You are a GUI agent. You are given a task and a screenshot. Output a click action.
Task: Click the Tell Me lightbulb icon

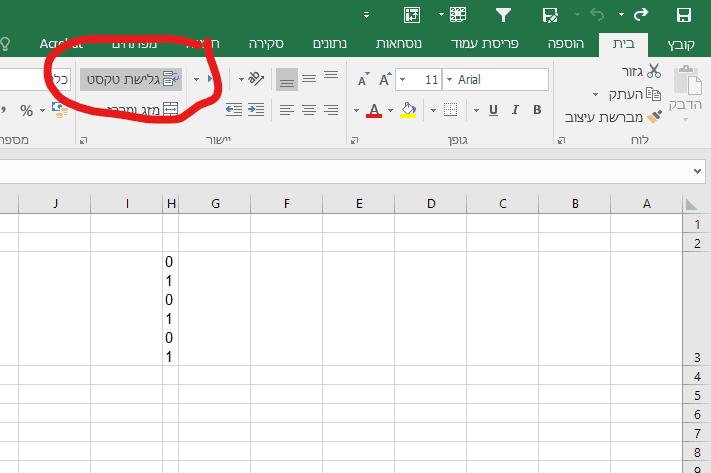pyautogui.click(x=5, y=44)
